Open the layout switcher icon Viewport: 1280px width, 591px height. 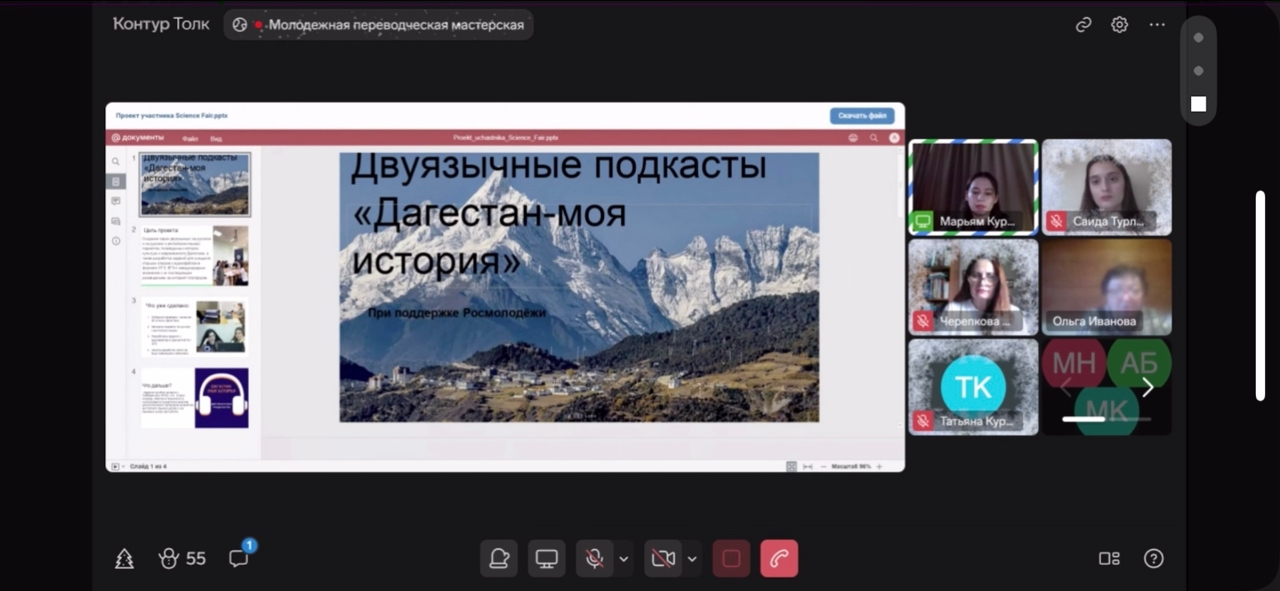click(1109, 558)
